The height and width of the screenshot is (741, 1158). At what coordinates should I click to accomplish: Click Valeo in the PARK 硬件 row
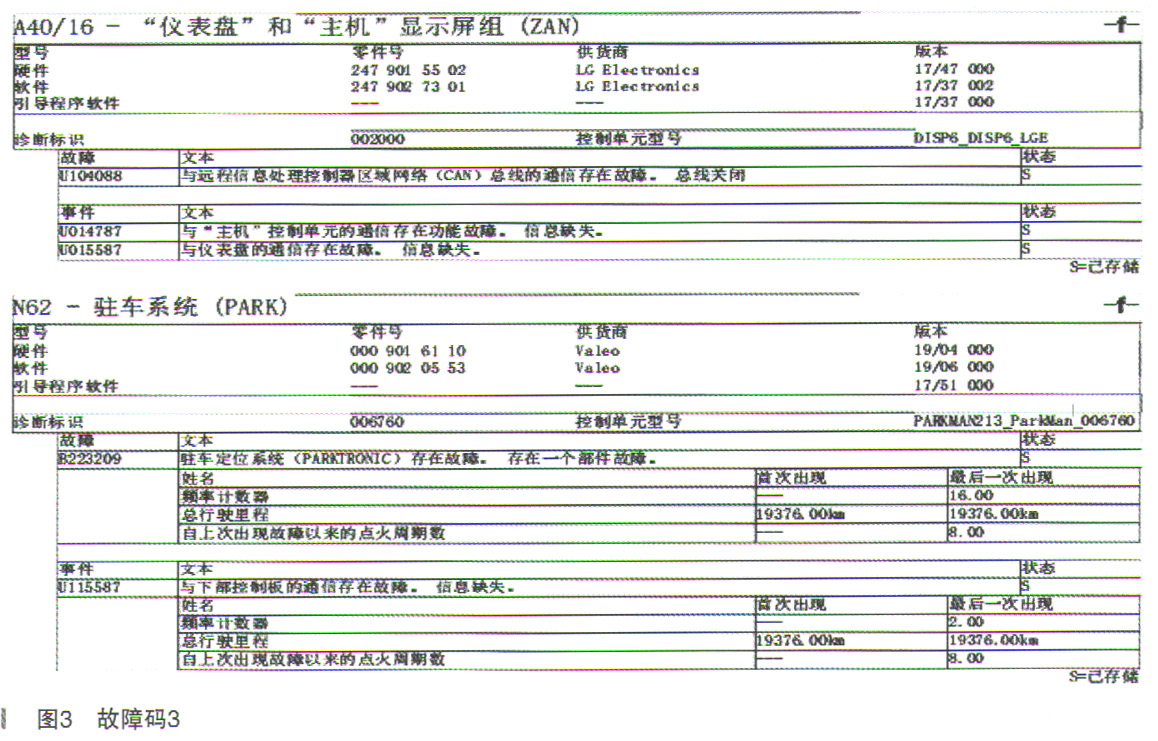coord(597,351)
